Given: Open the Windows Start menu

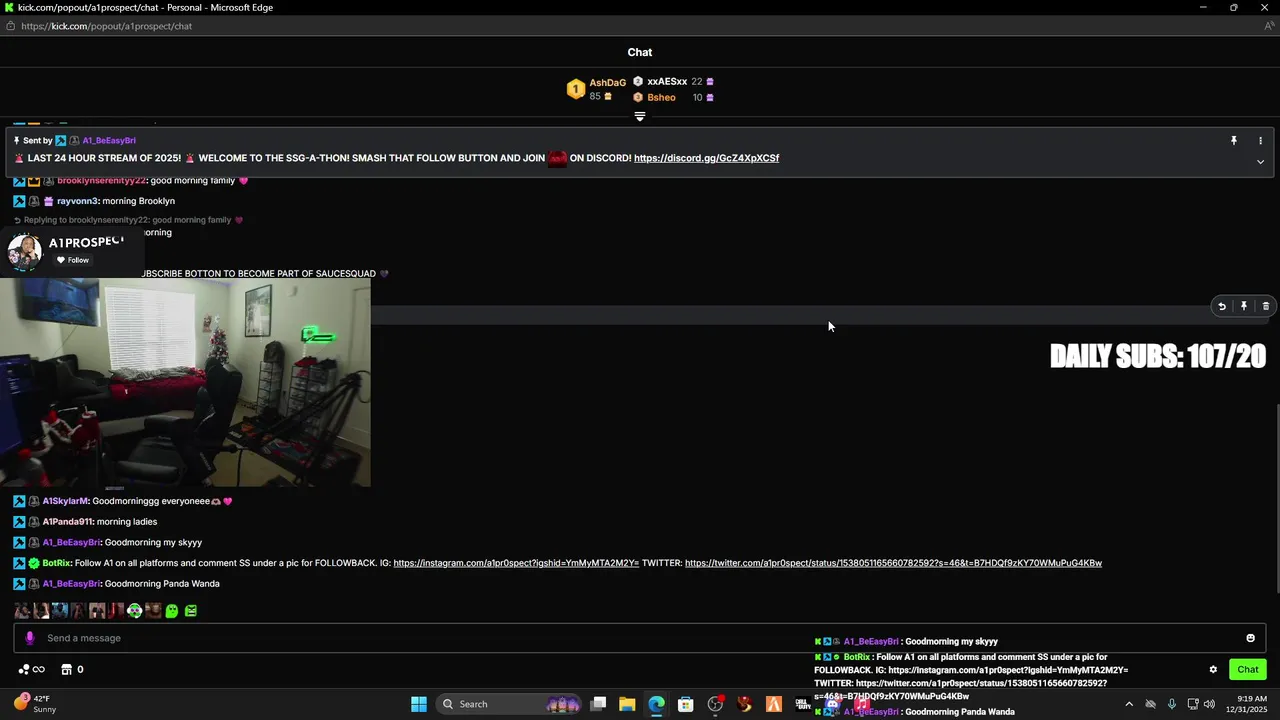Looking at the screenshot, I should point(419,704).
